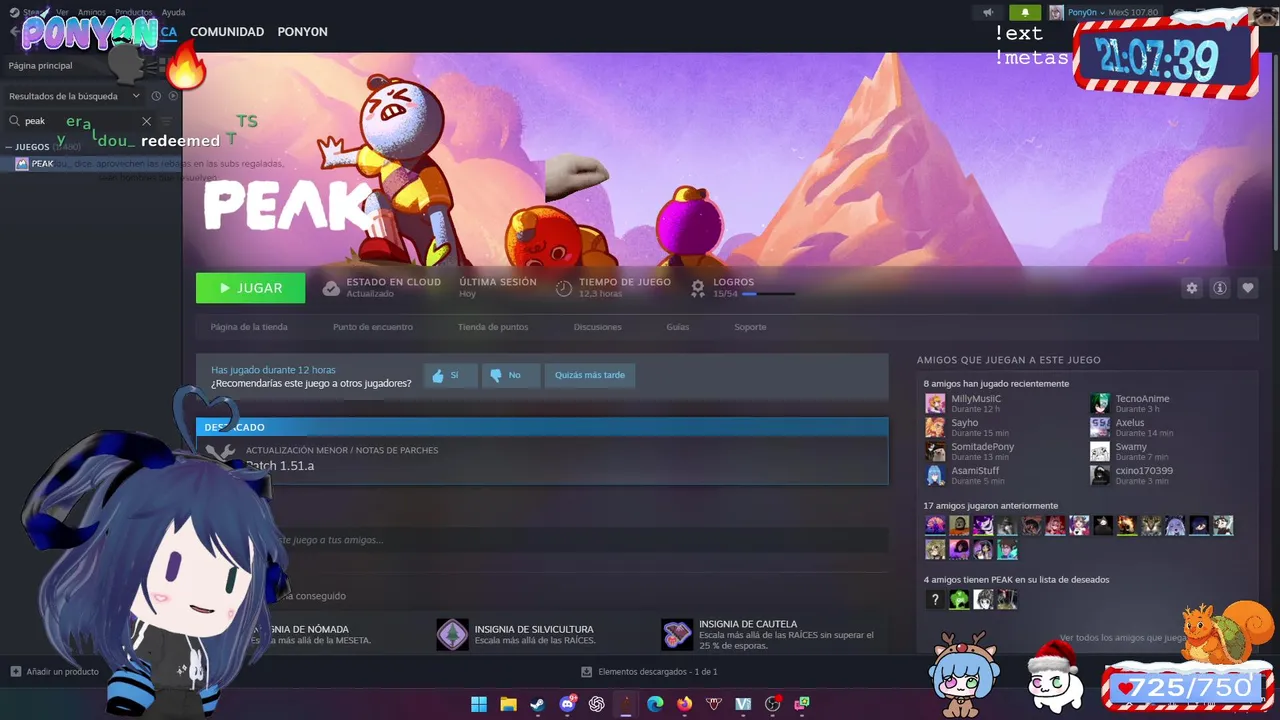Open the Sayho friend entry

[967, 428]
